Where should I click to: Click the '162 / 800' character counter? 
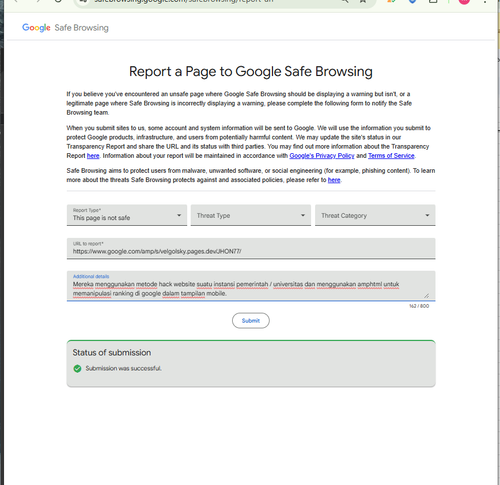click(419, 306)
